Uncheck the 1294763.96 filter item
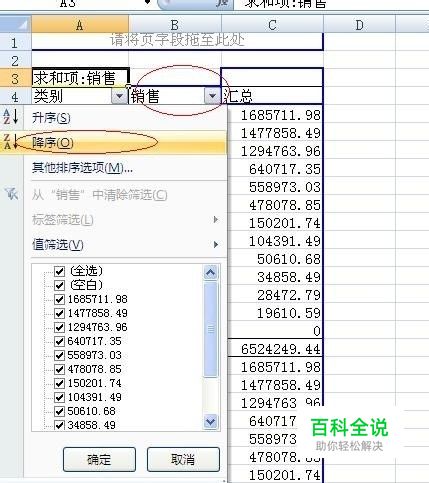Viewport: 429px width, 483px height. click(59, 327)
